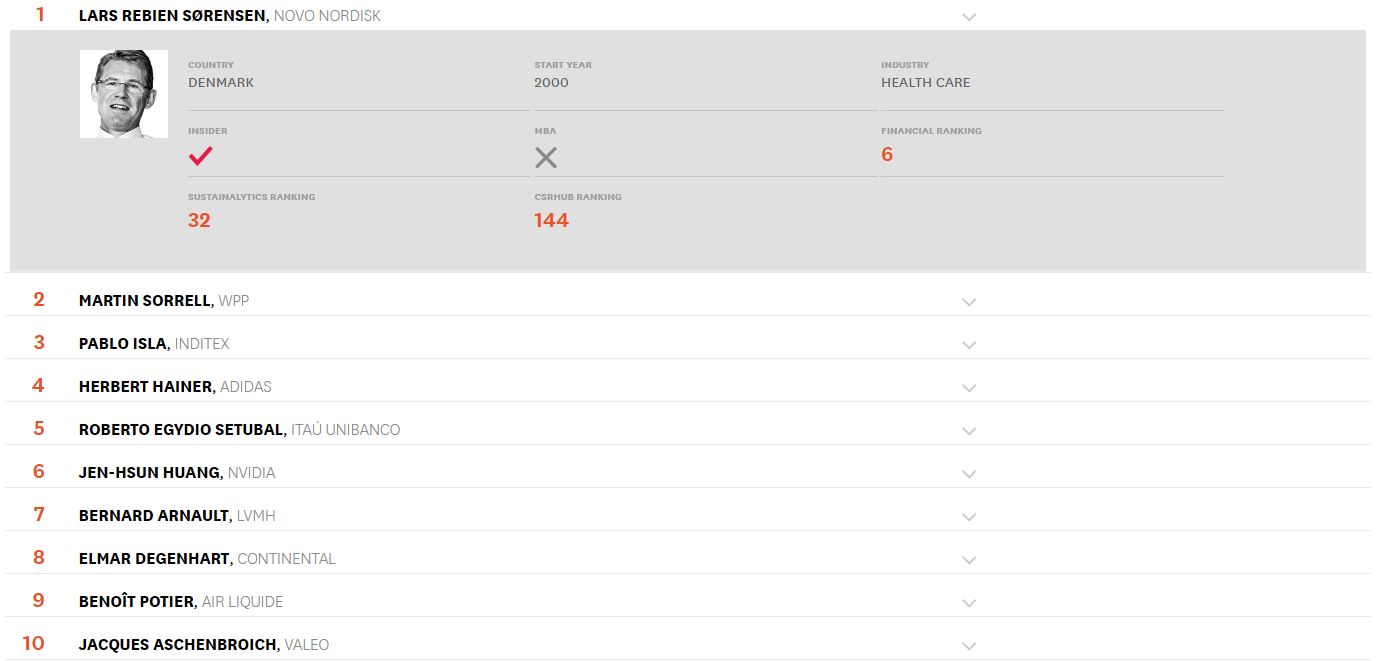The image size is (1381, 661).
Task: Click the Bernard Arnault name
Action: point(154,515)
